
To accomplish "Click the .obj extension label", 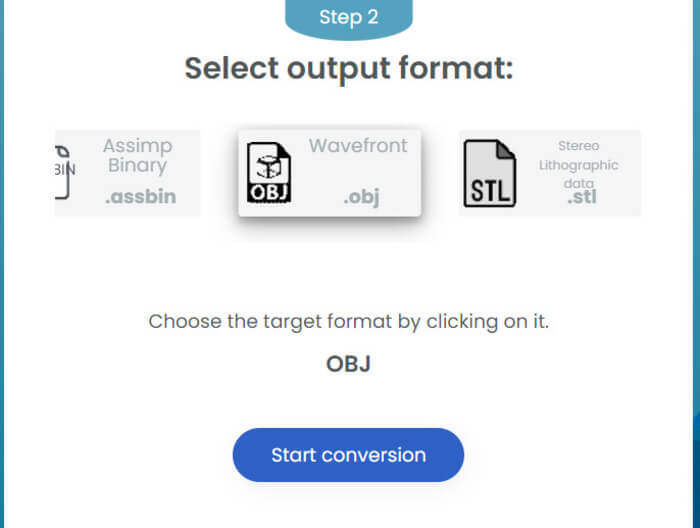I will [x=362, y=196].
